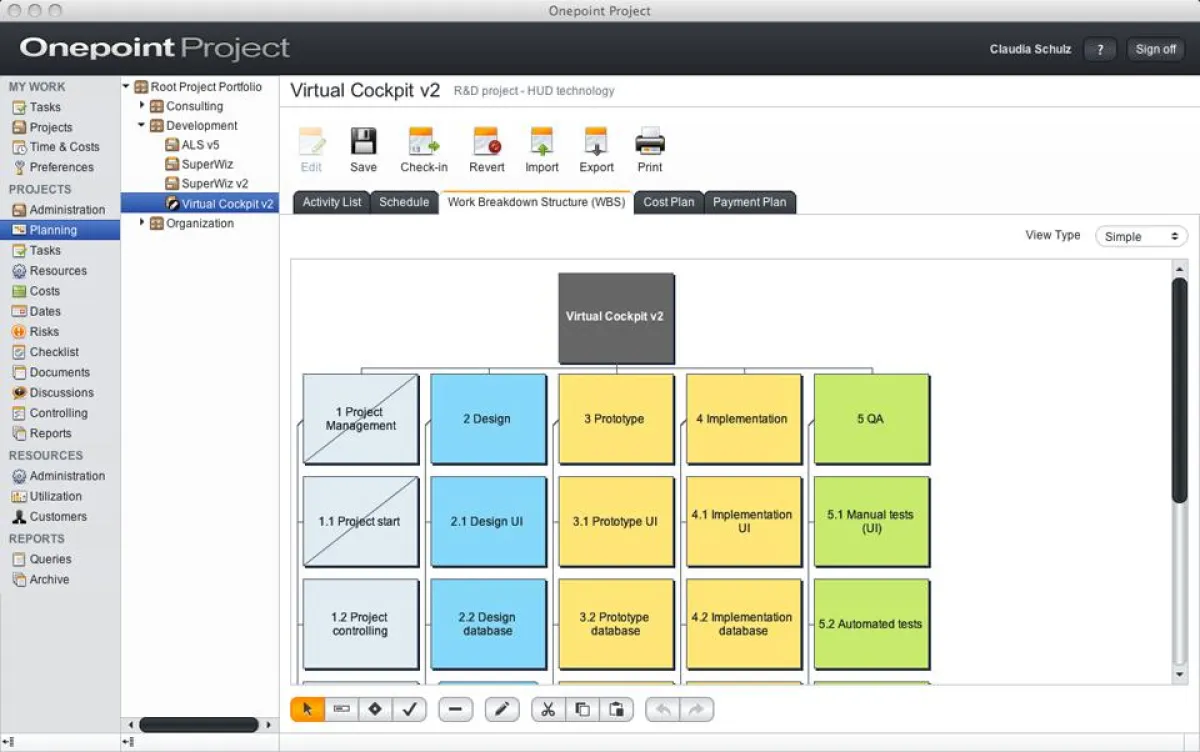Select the 1.1 Project start box

click(361, 521)
